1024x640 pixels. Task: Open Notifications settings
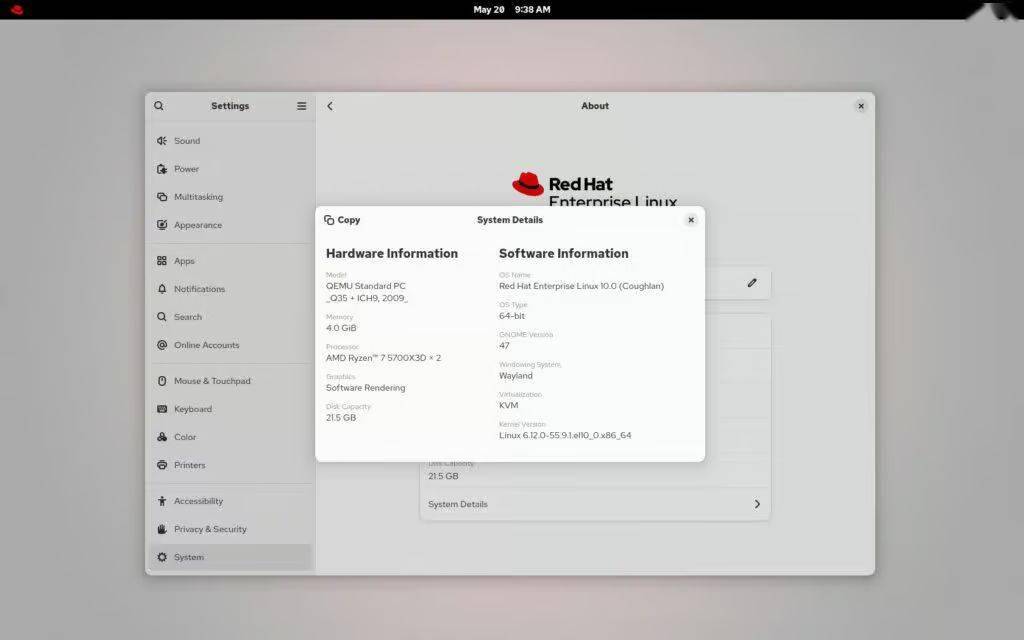231,289
